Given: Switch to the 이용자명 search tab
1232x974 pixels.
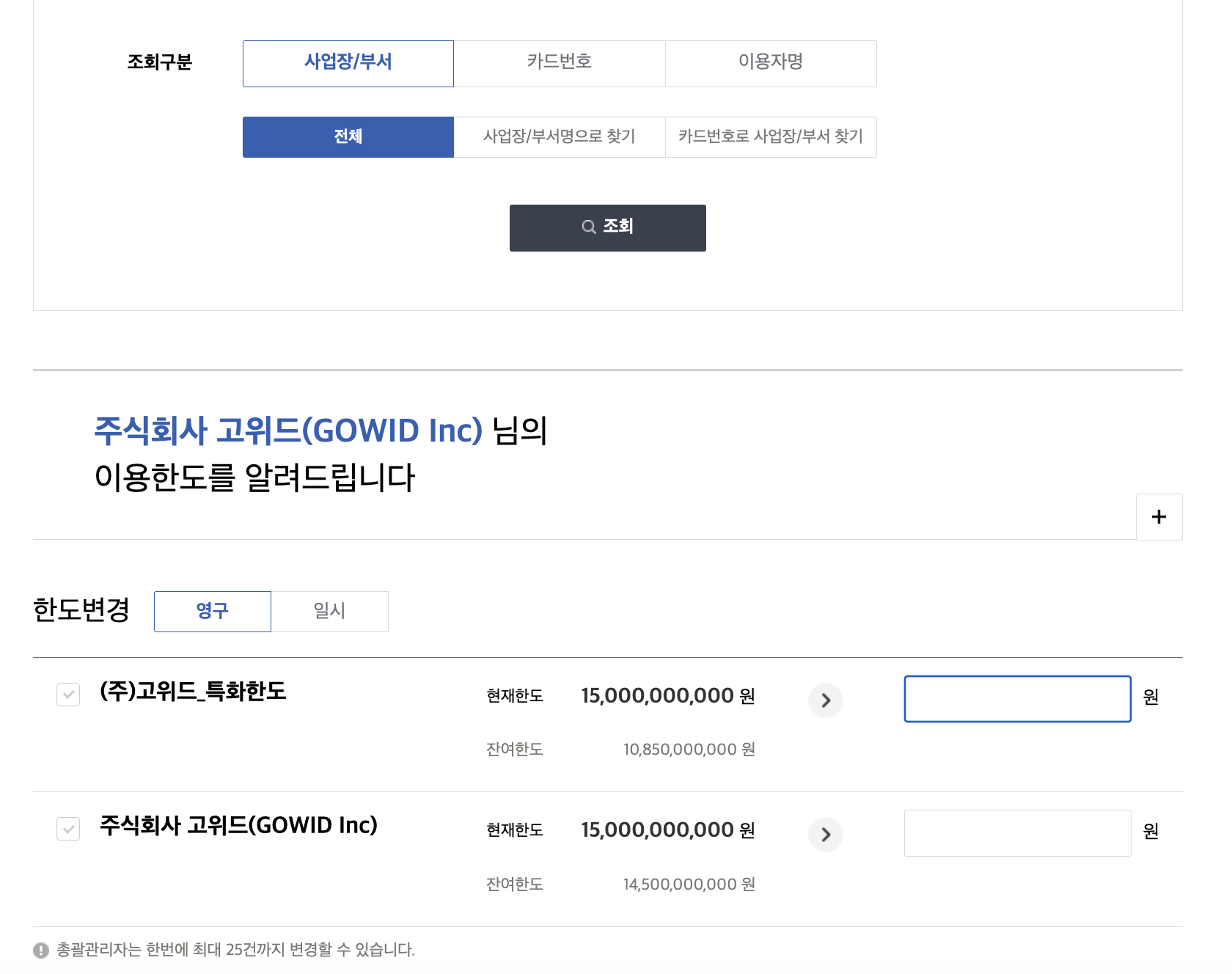Looking at the screenshot, I should [x=771, y=63].
